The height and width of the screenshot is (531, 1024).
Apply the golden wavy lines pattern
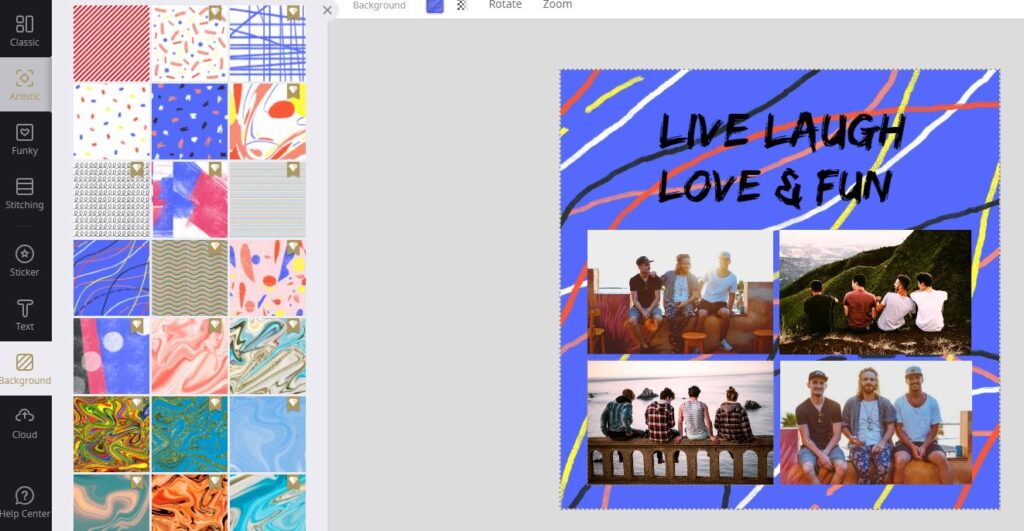click(189, 277)
